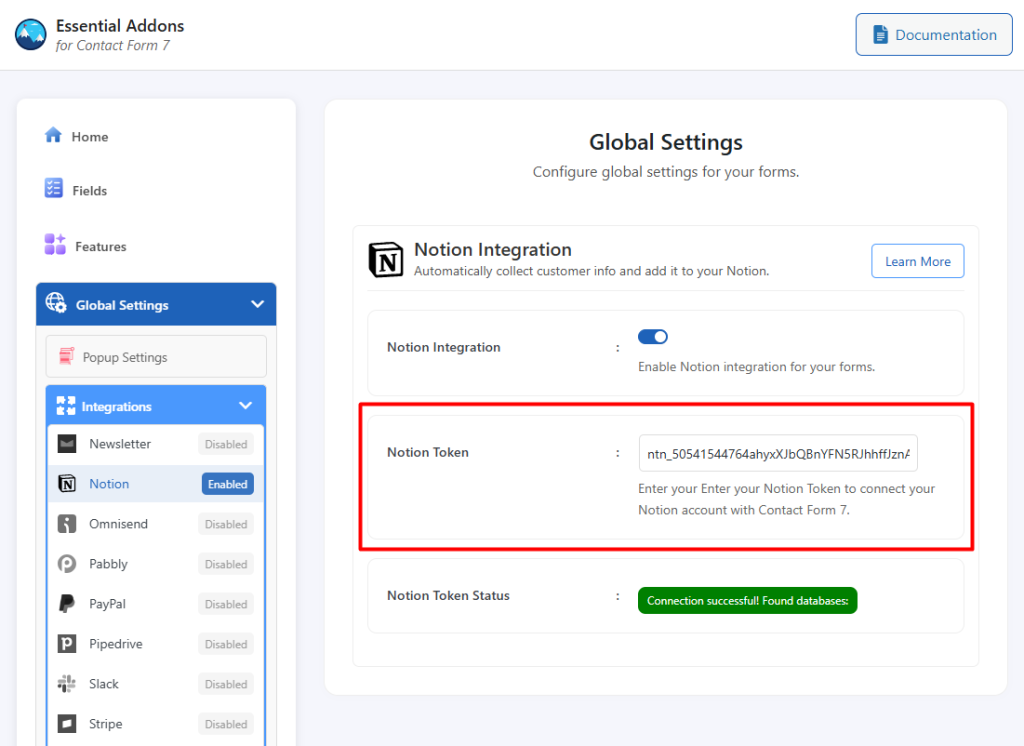Image resolution: width=1024 pixels, height=746 pixels.
Task: Click the large Notion logo in the panel header
Action: [386, 259]
